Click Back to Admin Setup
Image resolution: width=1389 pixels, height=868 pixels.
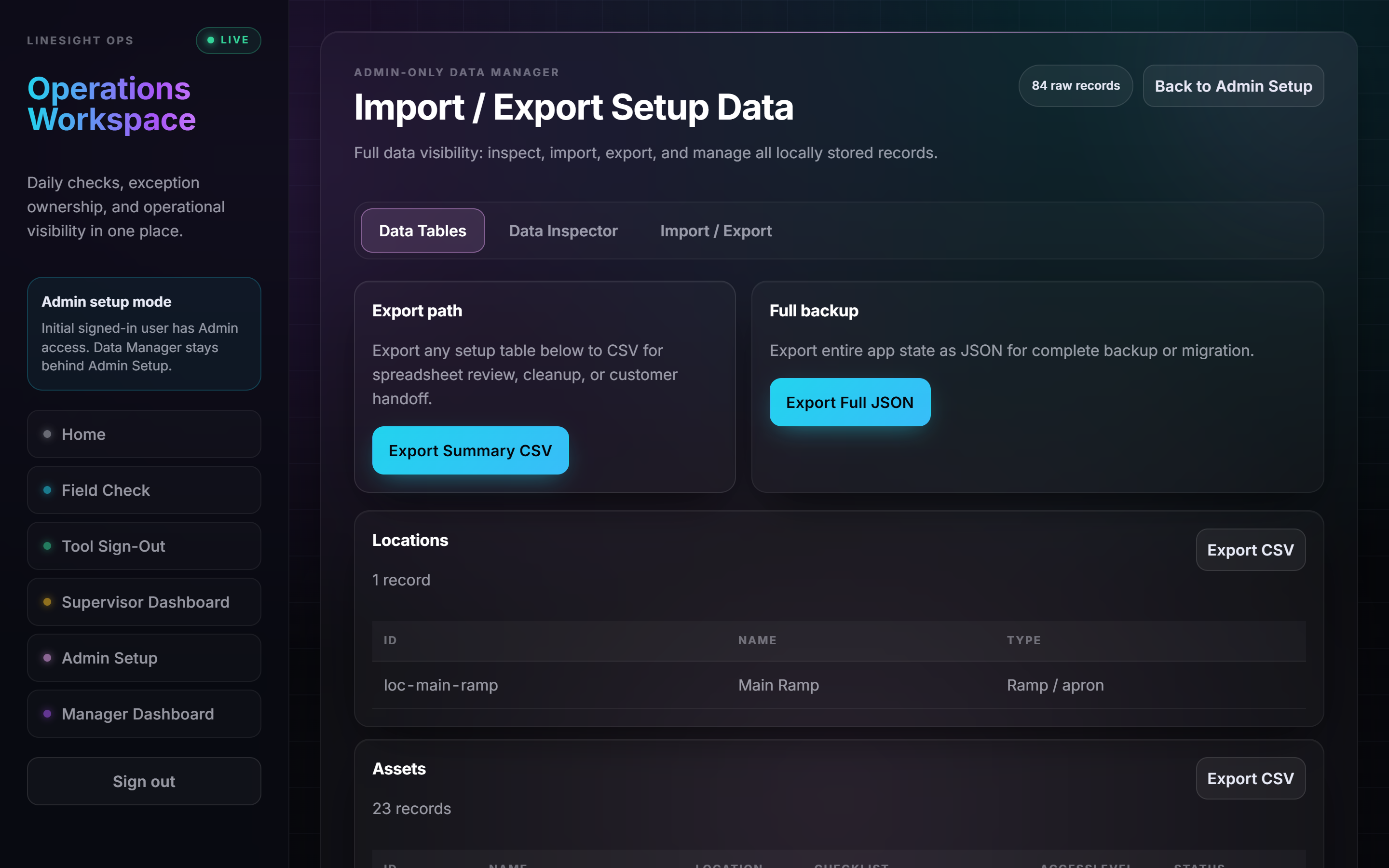(1233, 86)
